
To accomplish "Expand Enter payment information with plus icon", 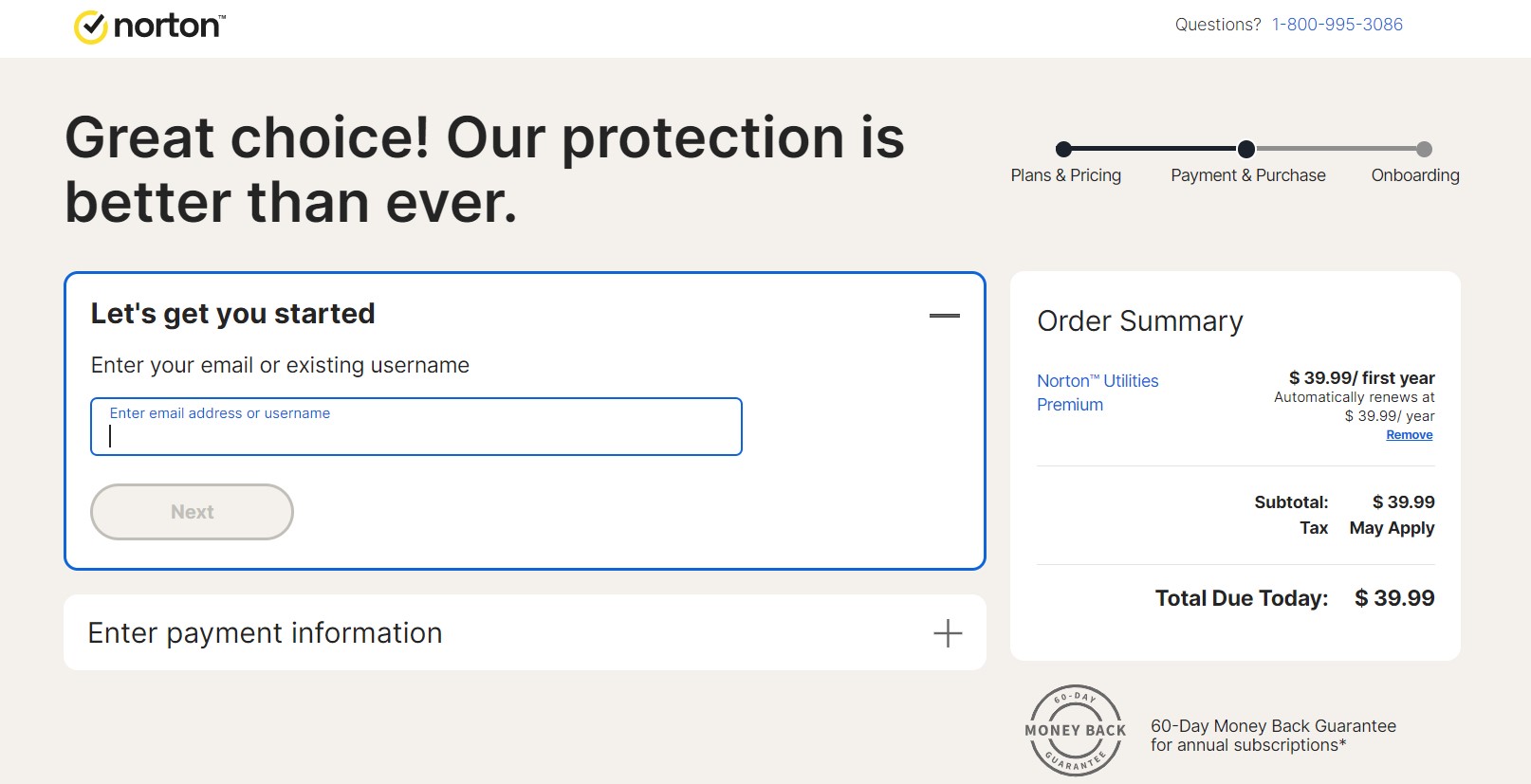I will point(947,633).
